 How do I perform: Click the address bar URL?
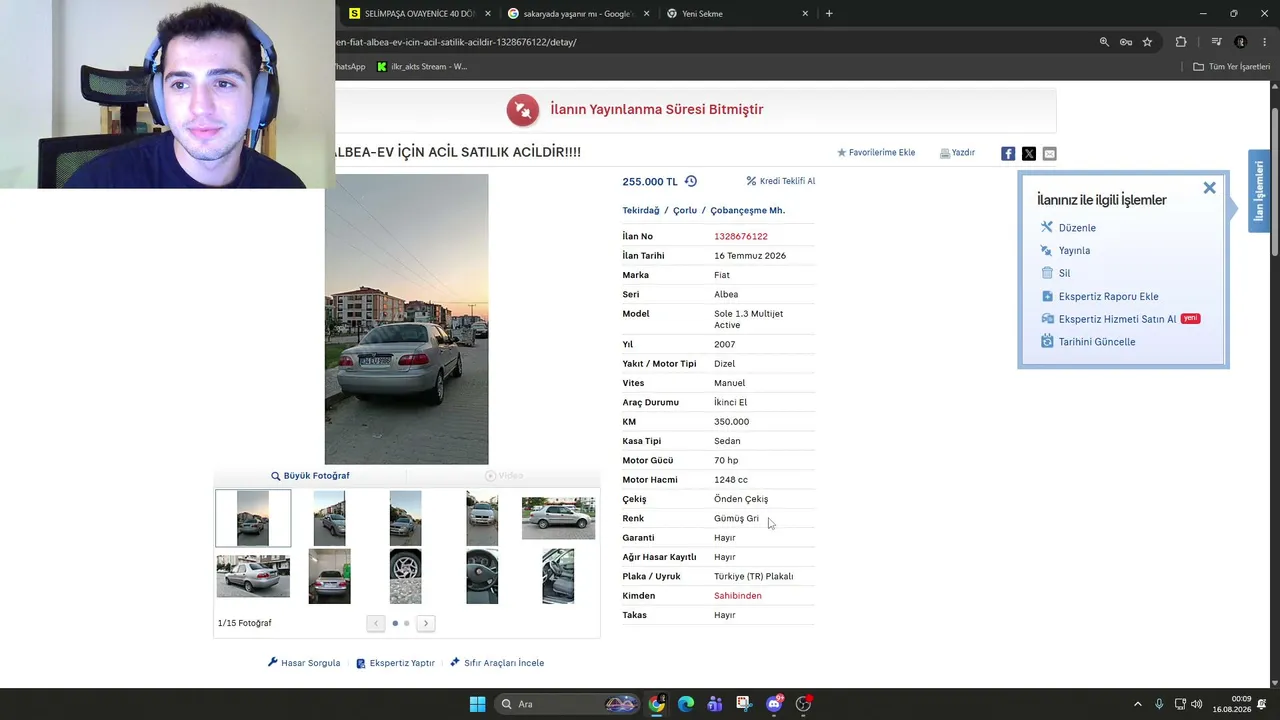point(456,42)
